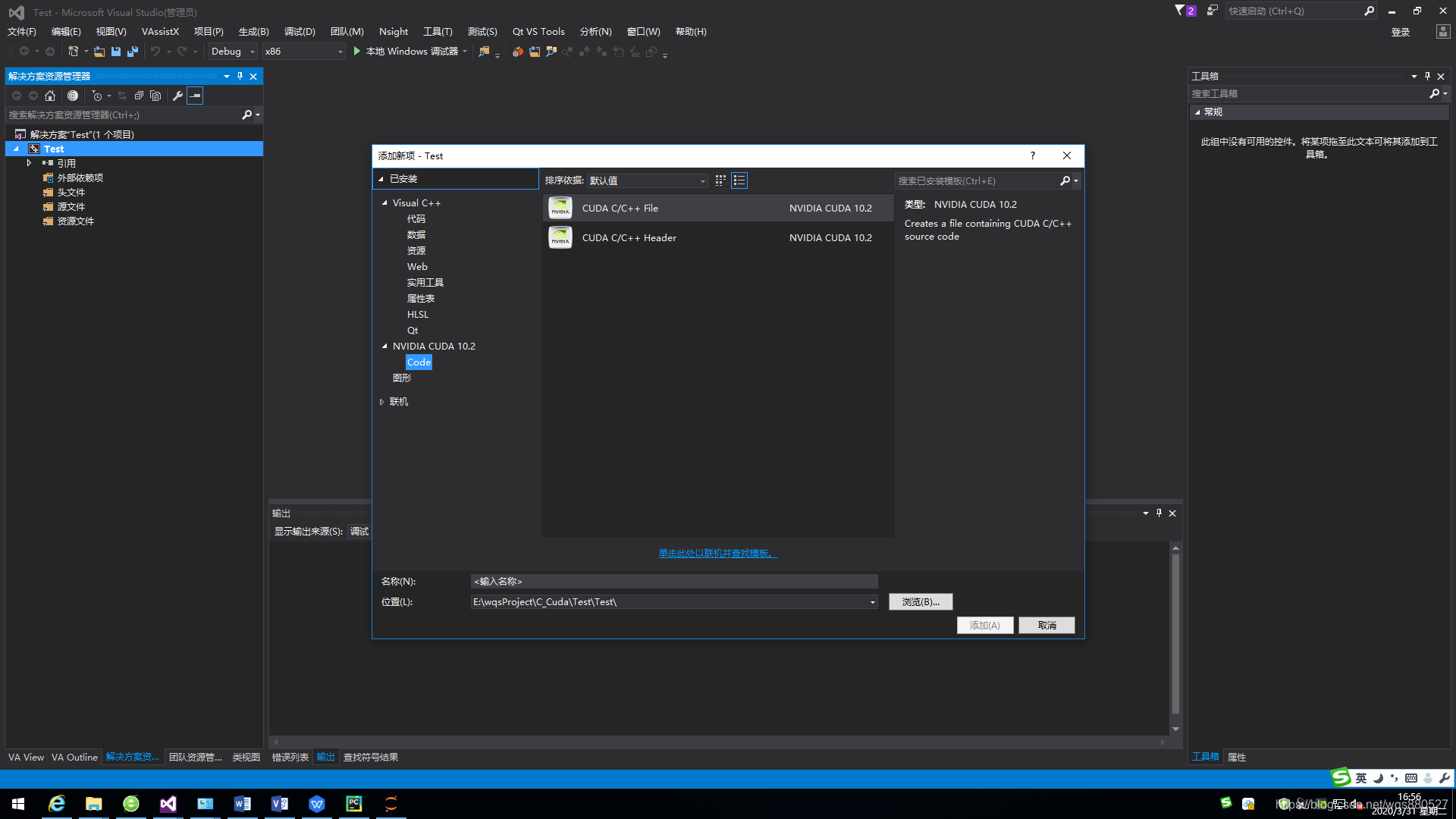The image size is (1456, 819).
Task: Toggle Preview Selected Items in Solution Explorer
Action: pos(195,96)
